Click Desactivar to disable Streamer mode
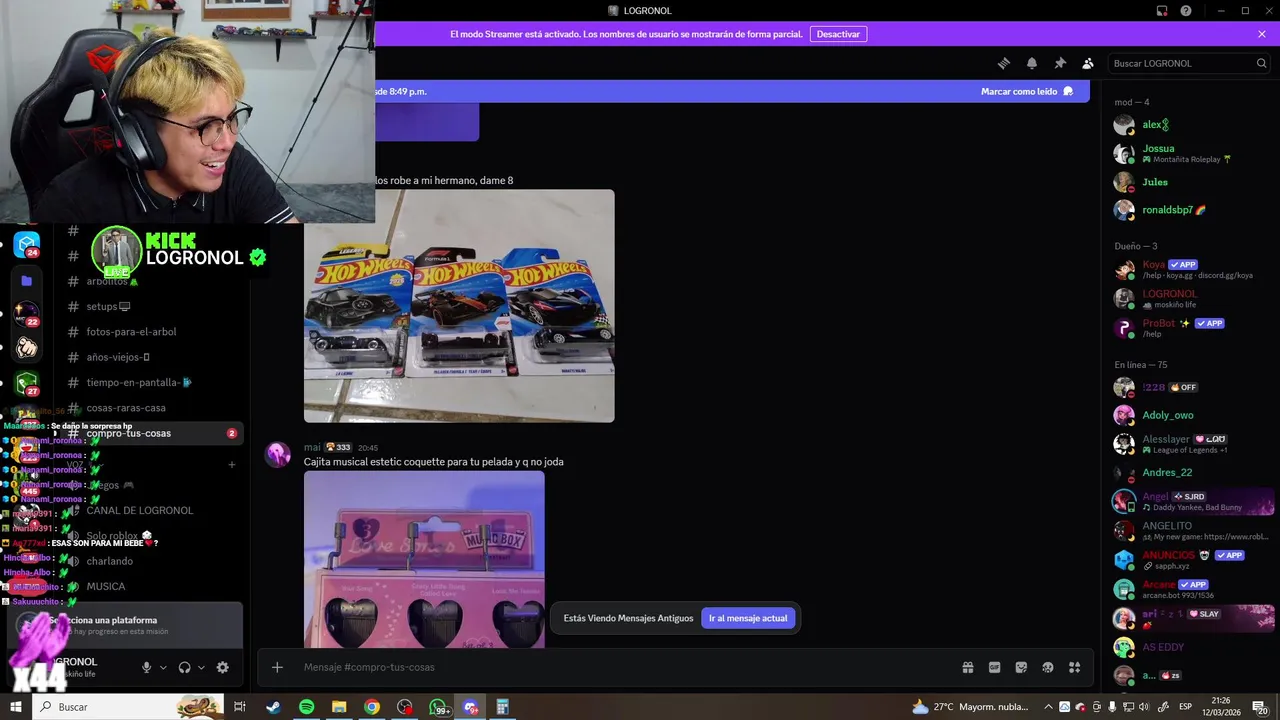The image size is (1280, 720). coord(838,34)
